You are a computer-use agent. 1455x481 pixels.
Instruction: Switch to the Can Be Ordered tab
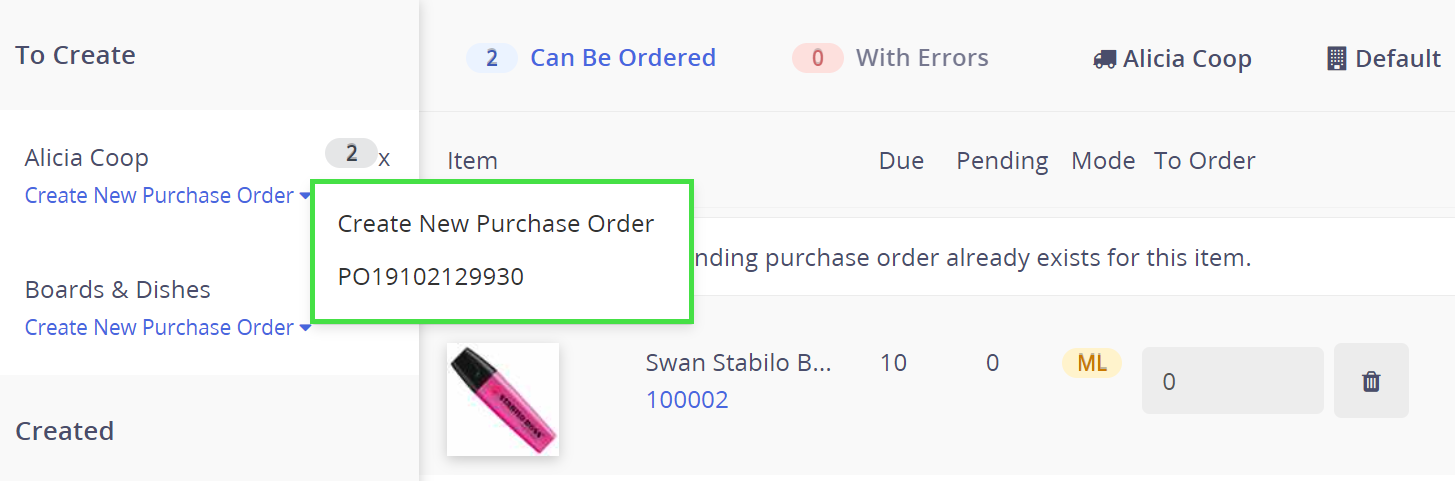(x=622, y=58)
